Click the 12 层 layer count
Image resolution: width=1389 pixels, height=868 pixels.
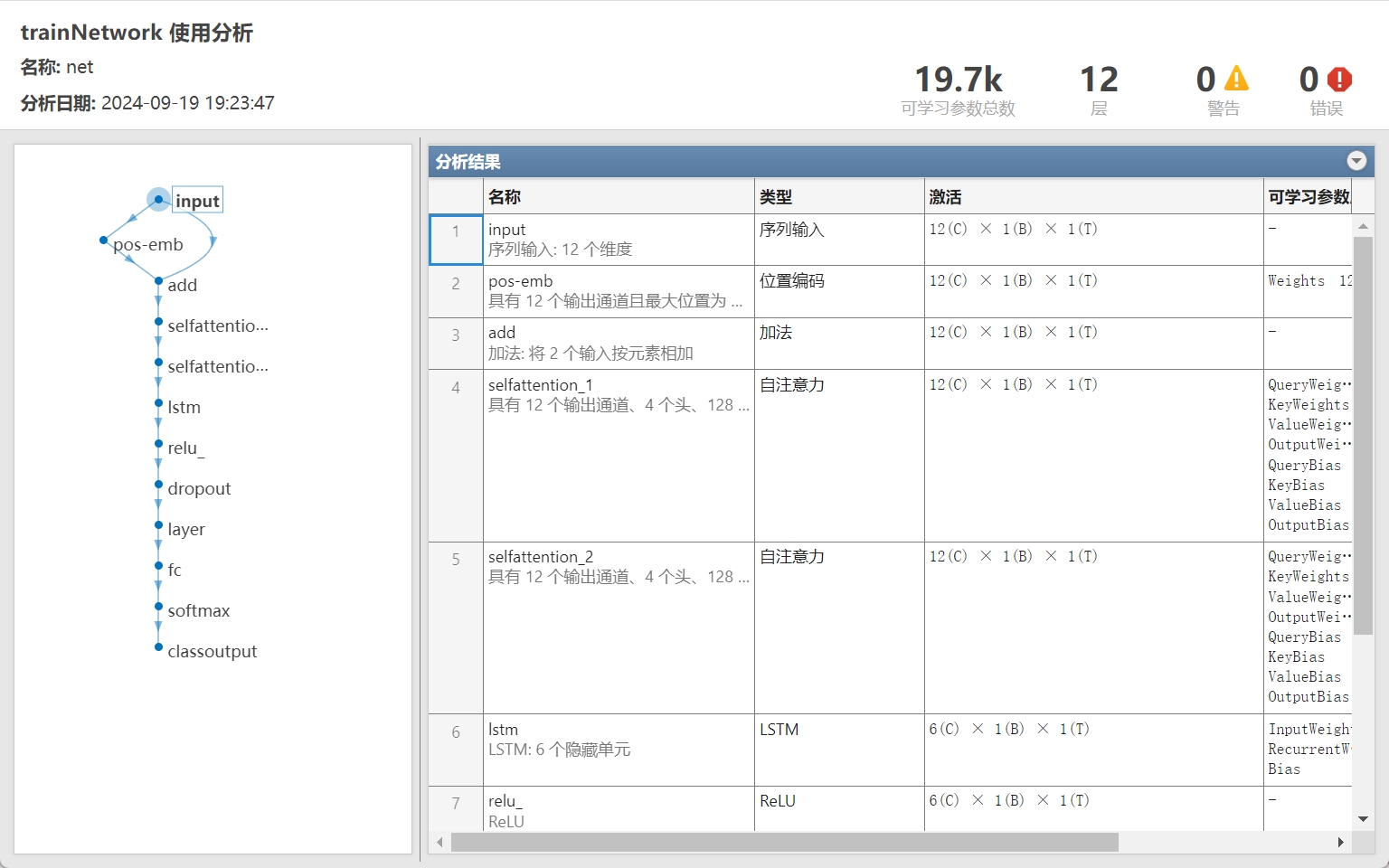click(x=1098, y=80)
